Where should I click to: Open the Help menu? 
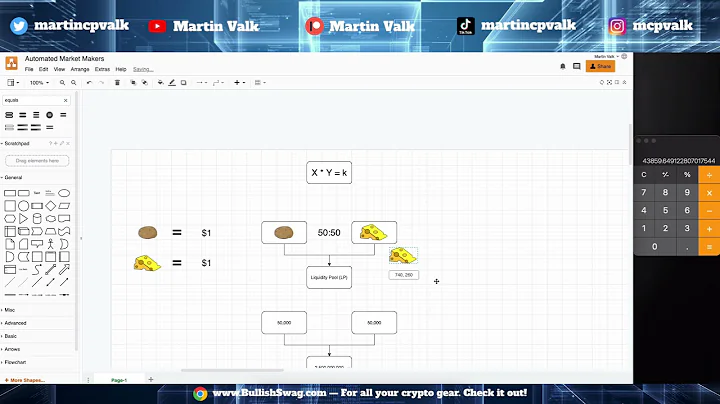pos(121,69)
